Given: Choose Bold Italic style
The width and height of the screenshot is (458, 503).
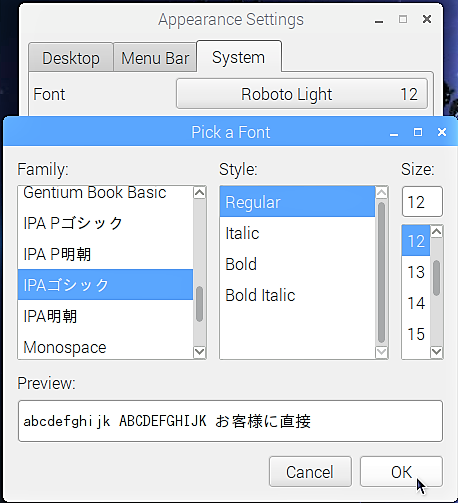Looking at the screenshot, I should 297,295.
